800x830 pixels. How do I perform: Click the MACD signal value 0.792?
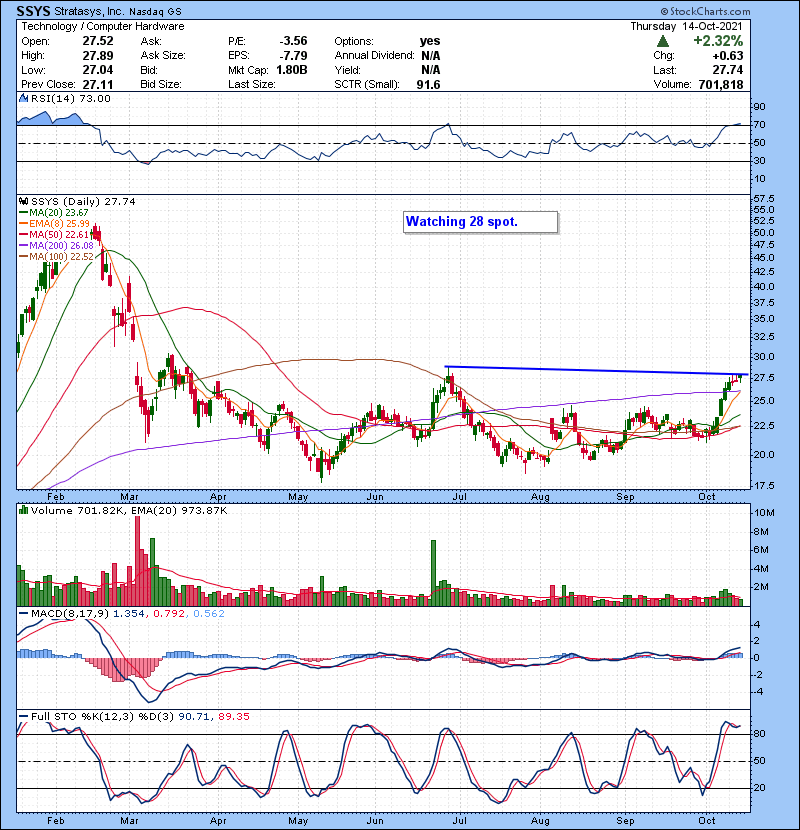(x=168, y=614)
